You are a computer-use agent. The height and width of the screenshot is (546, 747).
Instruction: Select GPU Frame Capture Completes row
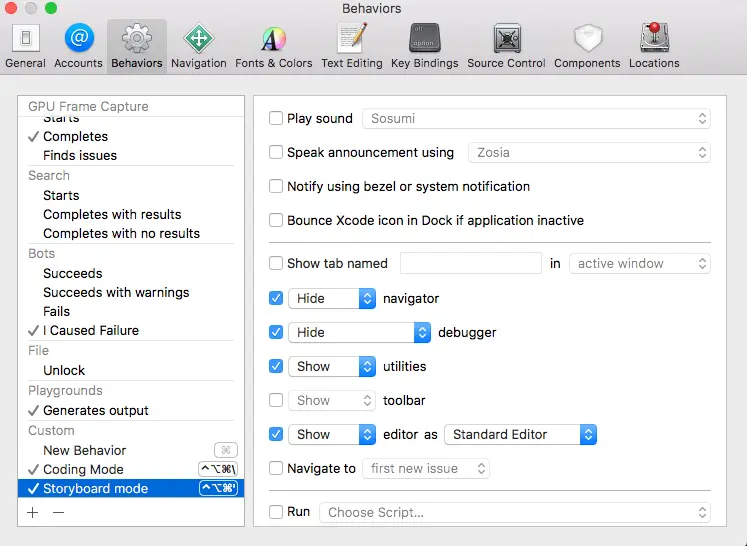131,136
